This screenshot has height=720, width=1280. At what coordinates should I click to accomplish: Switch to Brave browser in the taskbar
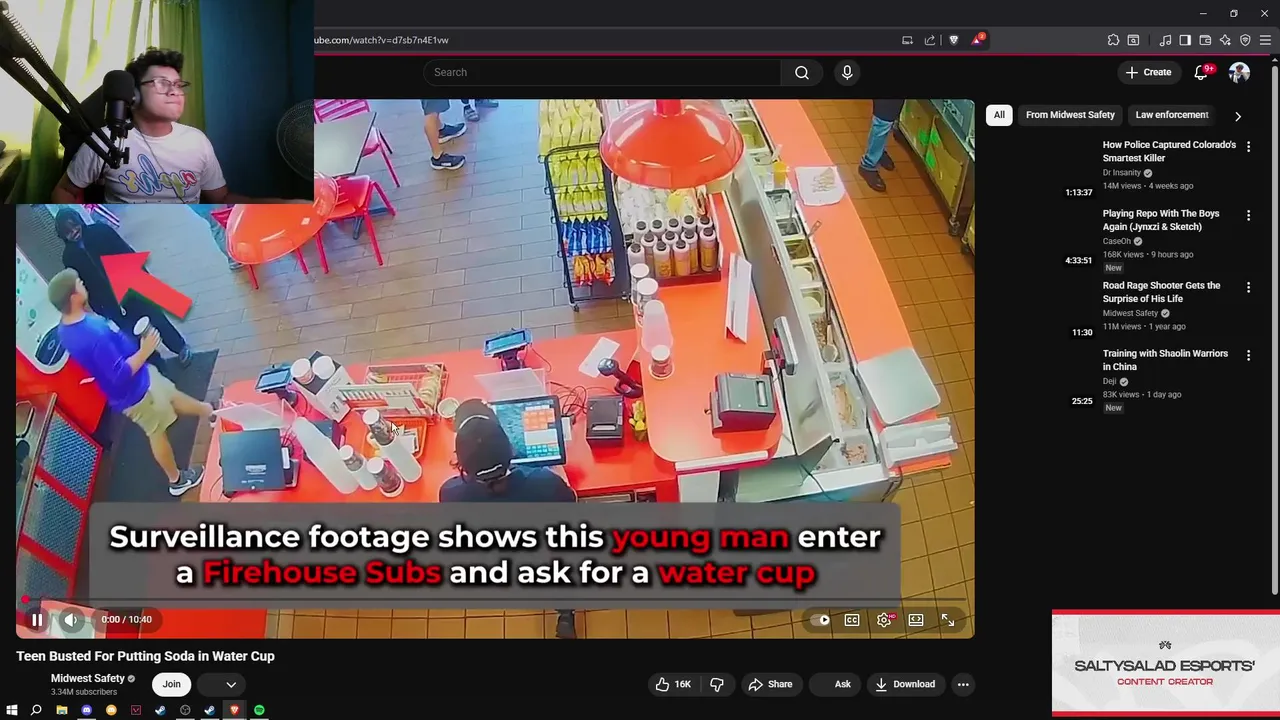coord(234,710)
